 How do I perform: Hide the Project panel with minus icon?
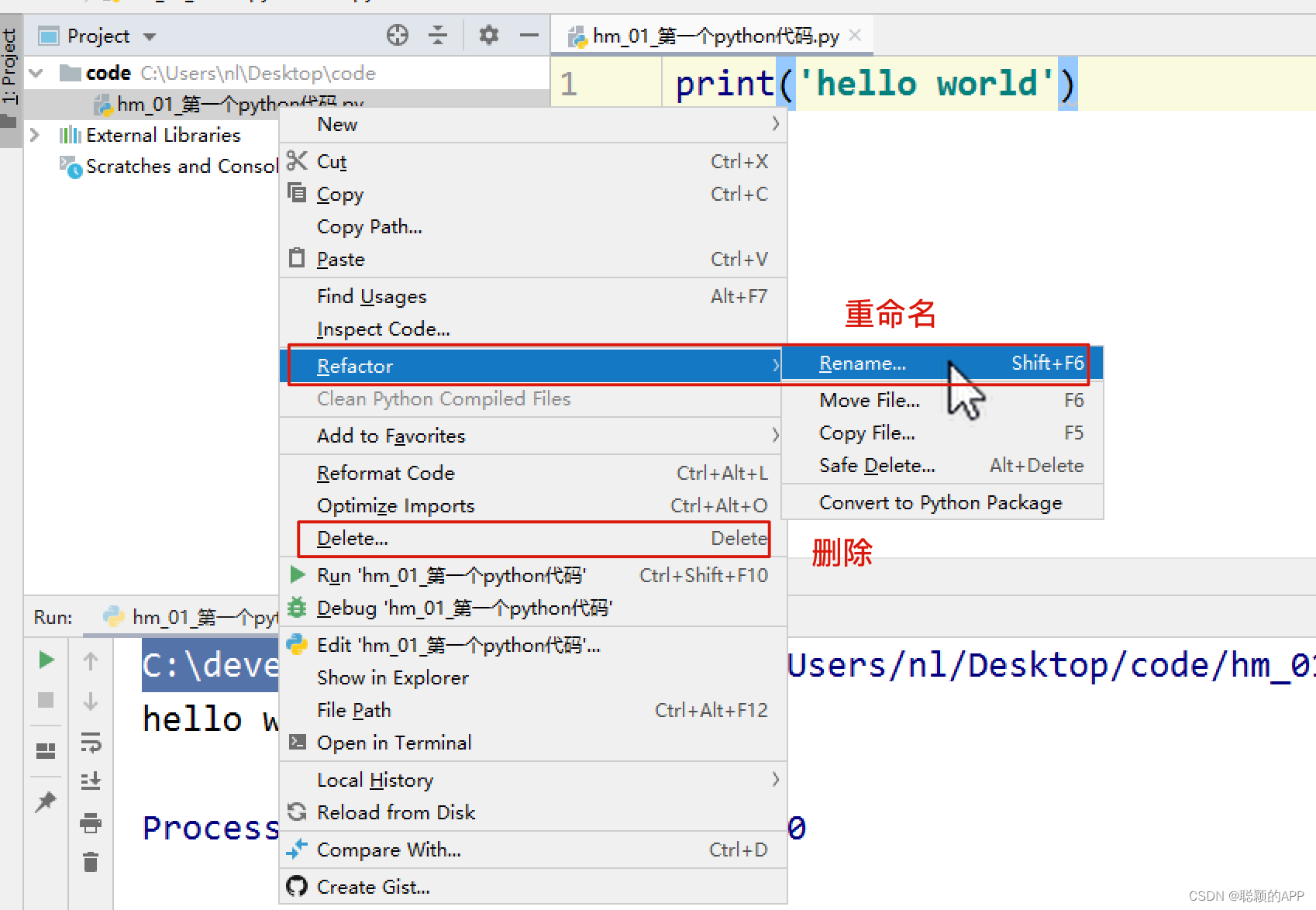529,35
